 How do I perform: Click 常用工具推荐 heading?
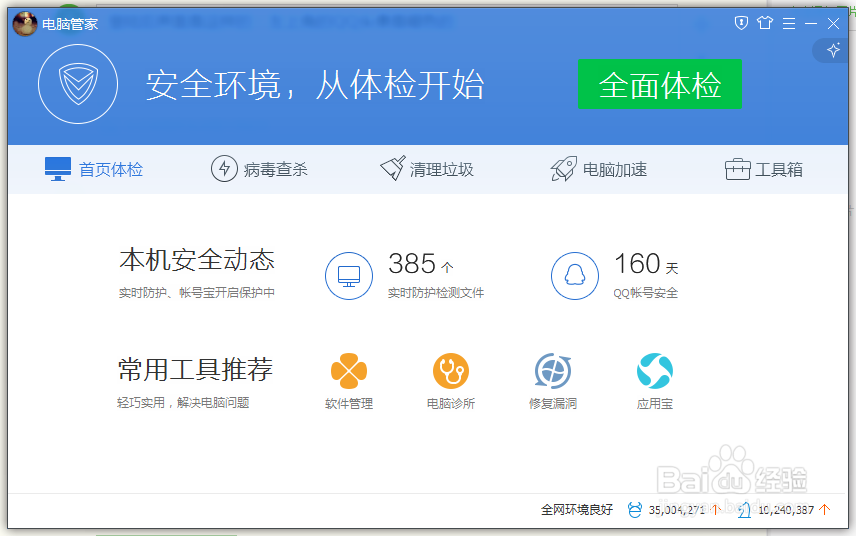(x=195, y=370)
